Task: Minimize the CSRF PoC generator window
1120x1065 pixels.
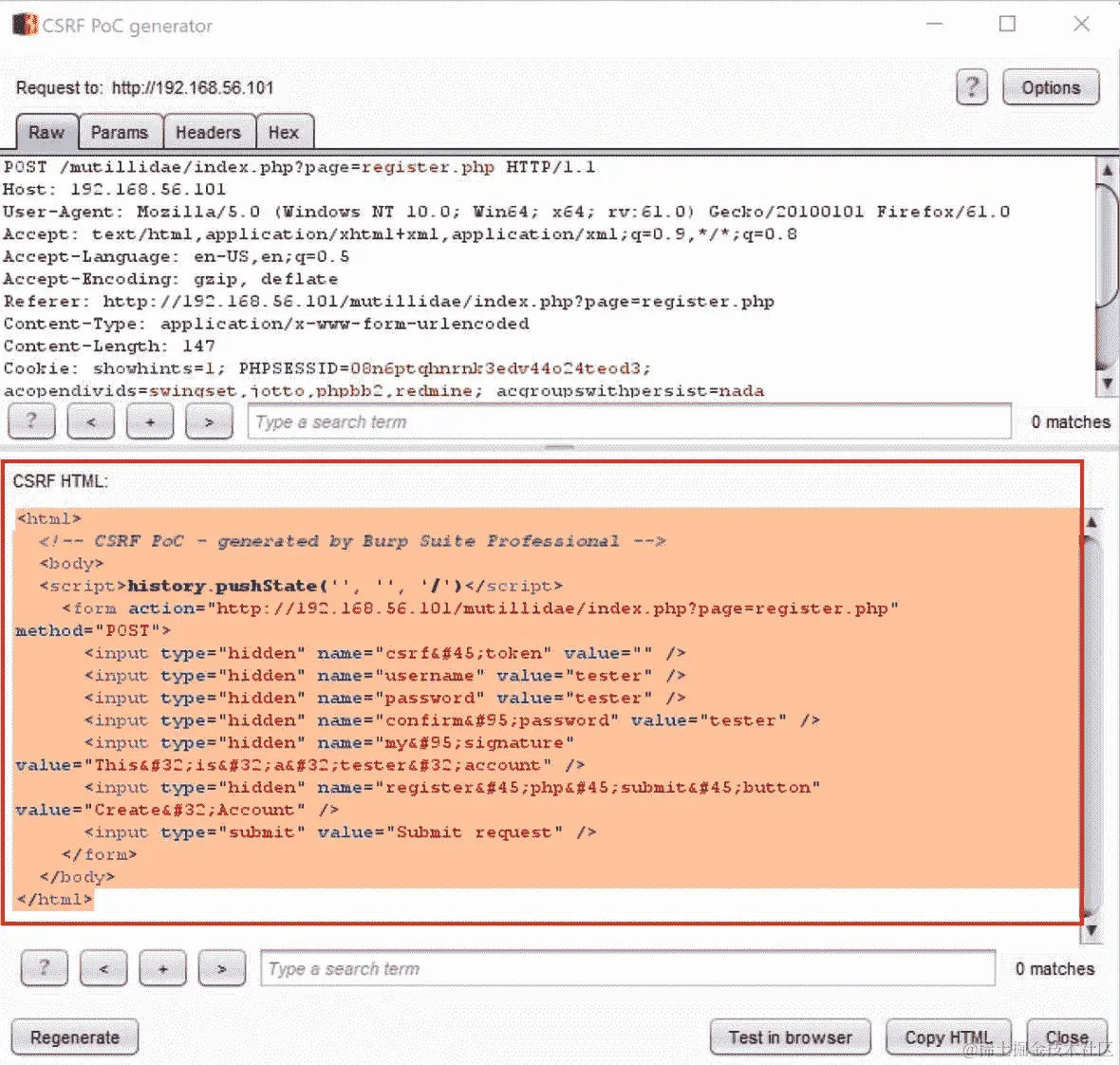Action: 934,25
